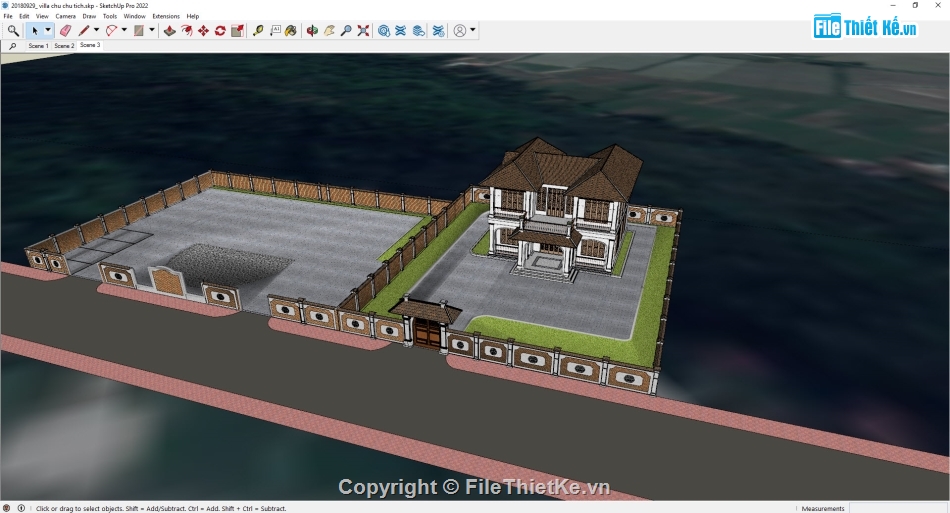
Task: Open the Edit menu
Action: click(24, 16)
